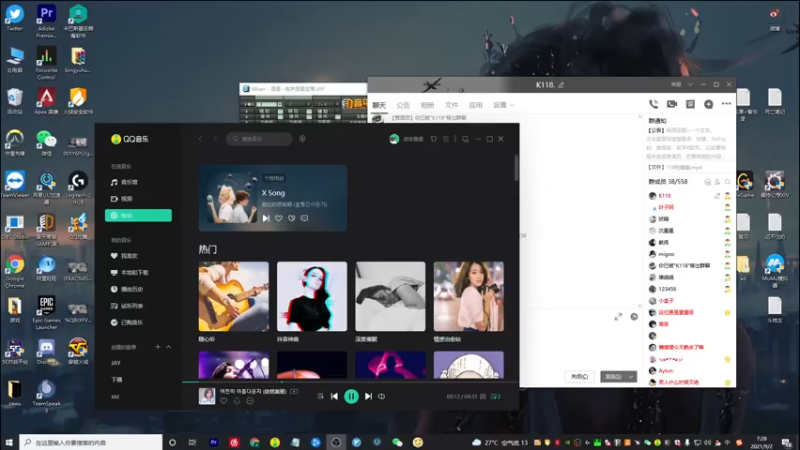
Task: Skip to the next track in the player bar
Action: click(x=368, y=396)
